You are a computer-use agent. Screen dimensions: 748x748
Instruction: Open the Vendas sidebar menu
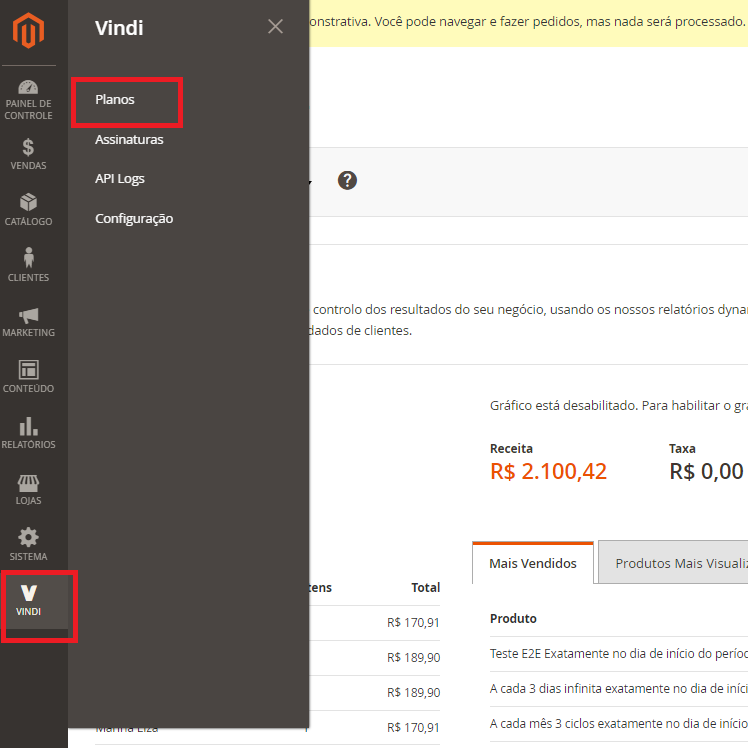coord(28,154)
